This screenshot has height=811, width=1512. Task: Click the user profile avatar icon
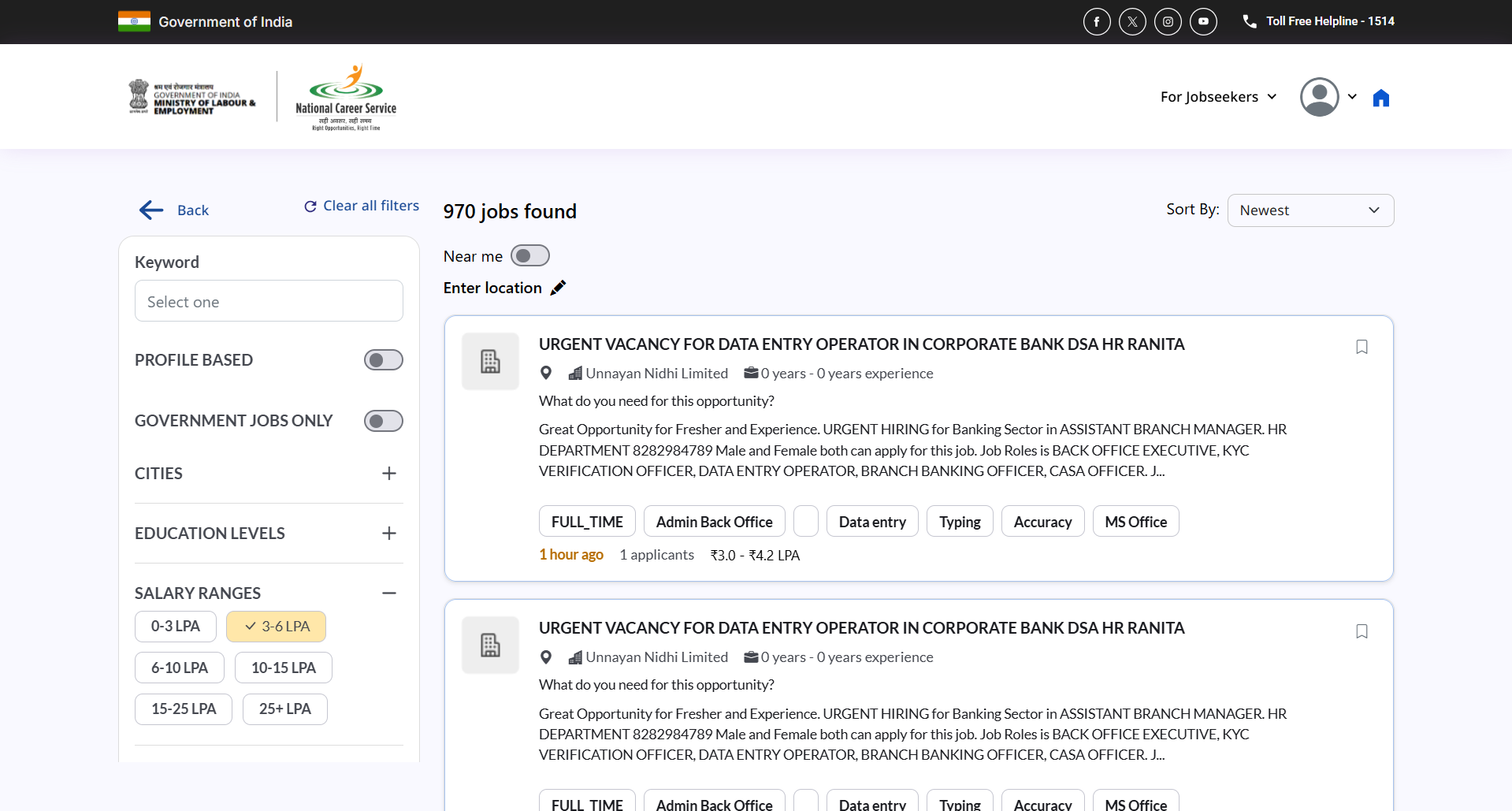(1320, 97)
